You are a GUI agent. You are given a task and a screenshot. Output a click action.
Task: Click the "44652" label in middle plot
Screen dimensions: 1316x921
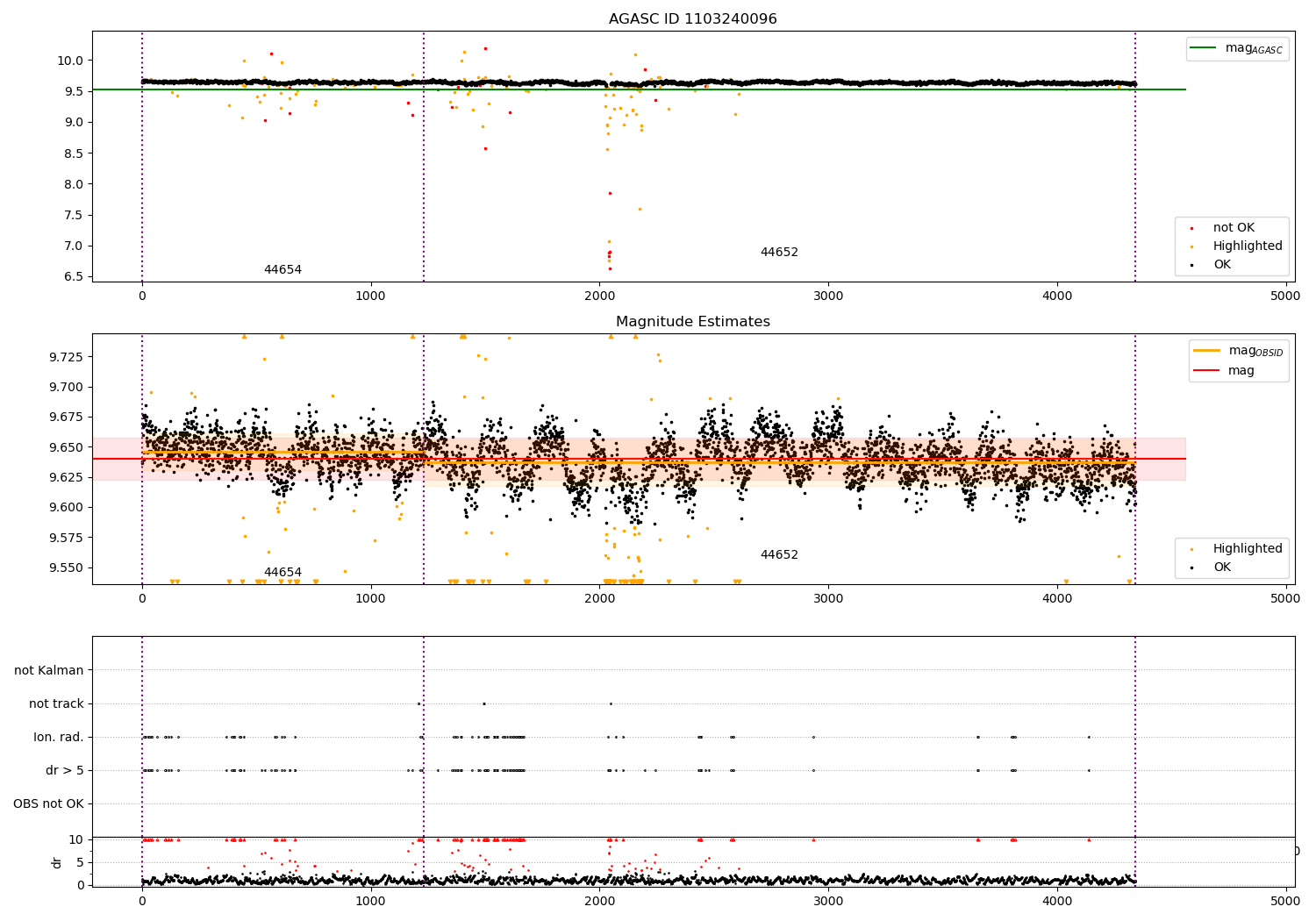click(779, 555)
